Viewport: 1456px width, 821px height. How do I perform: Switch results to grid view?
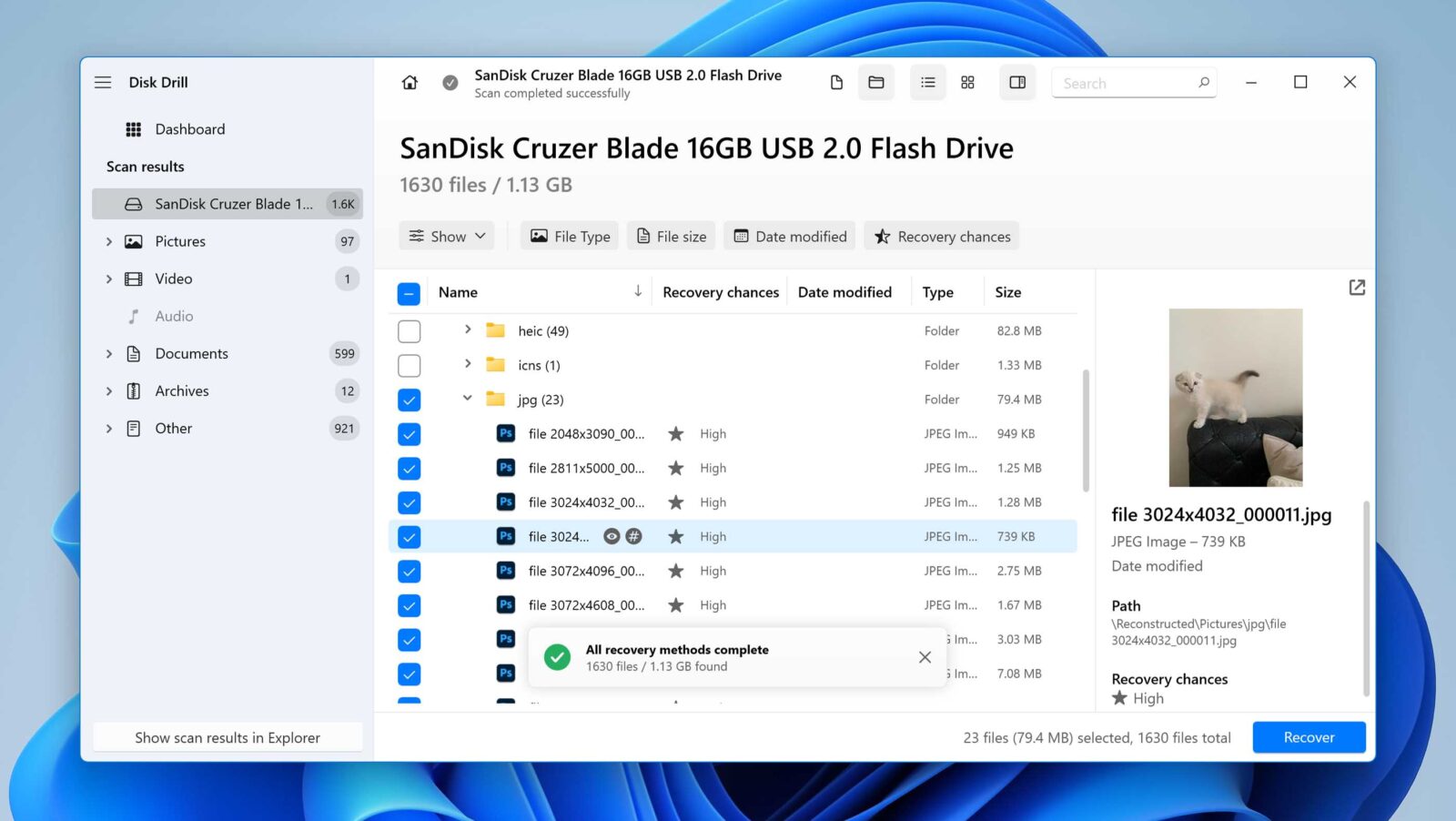pos(967,82)
